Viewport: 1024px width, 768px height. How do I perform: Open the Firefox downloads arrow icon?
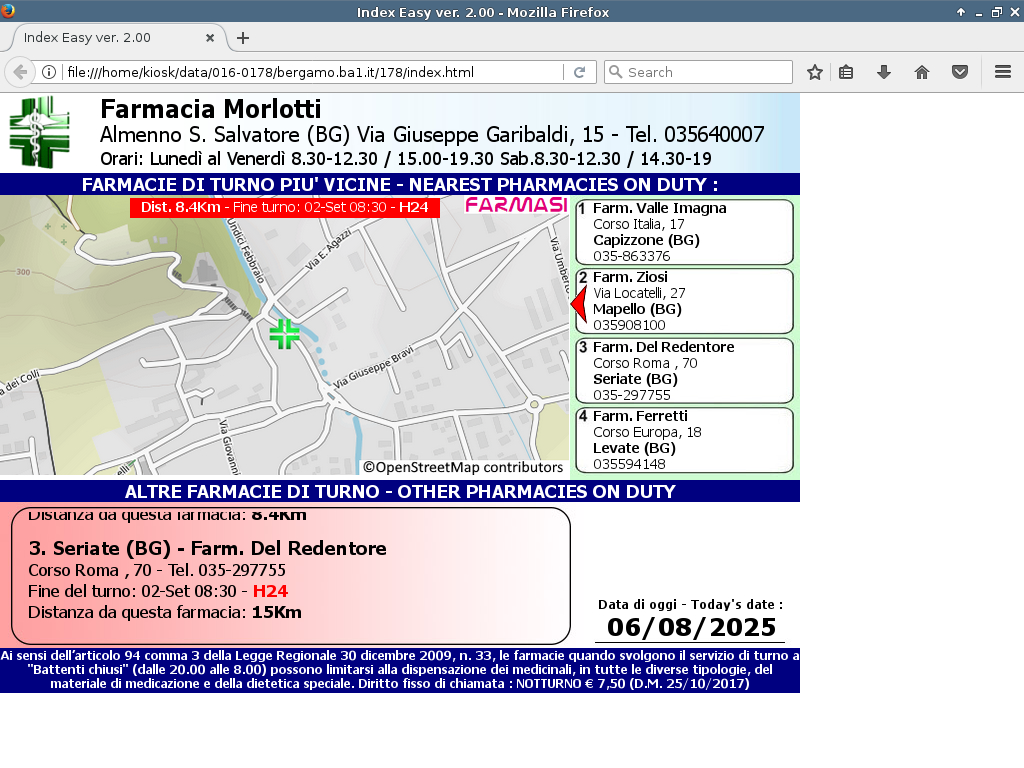884,72
